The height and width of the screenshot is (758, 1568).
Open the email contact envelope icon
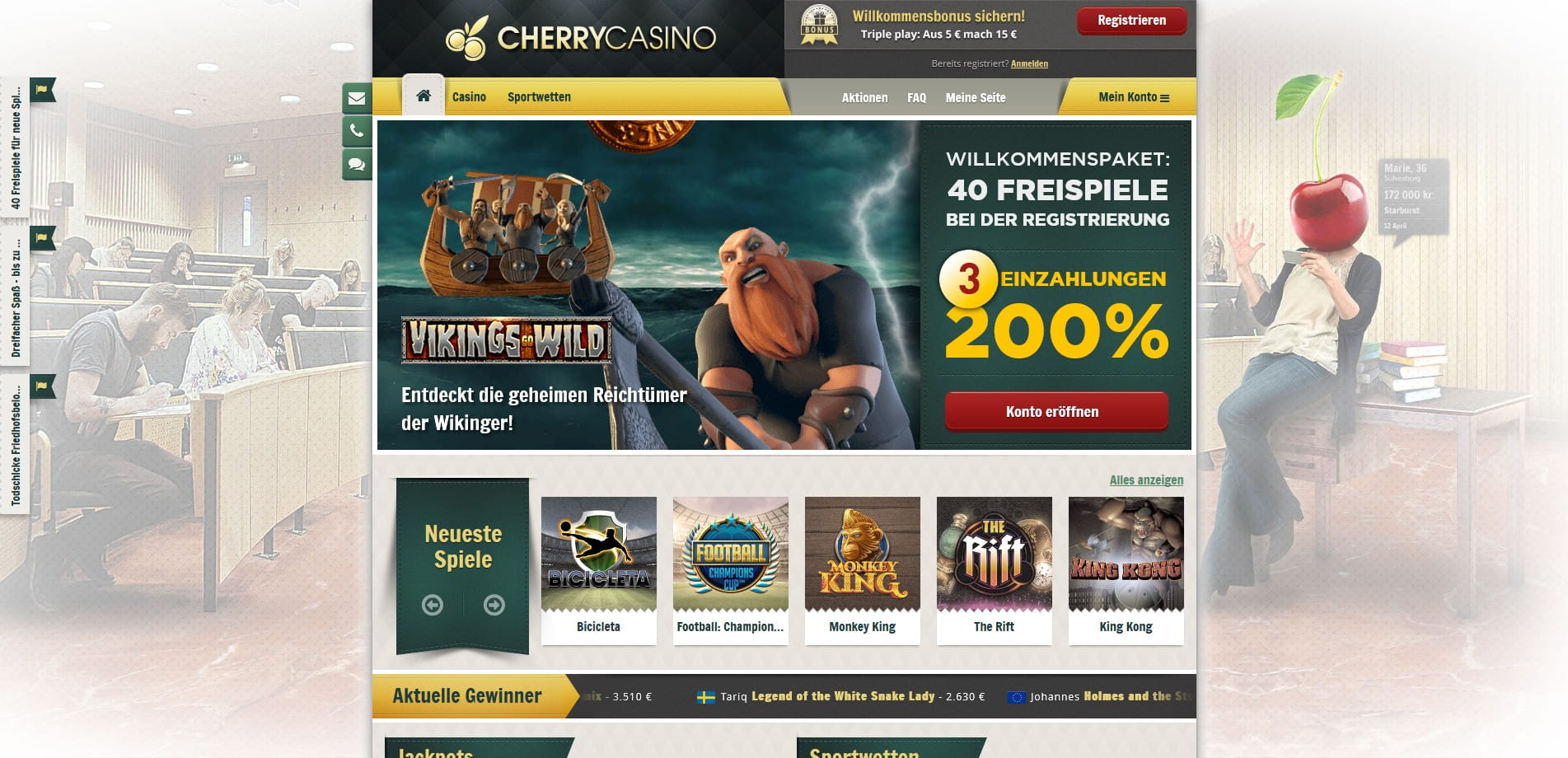pos(357,99)
